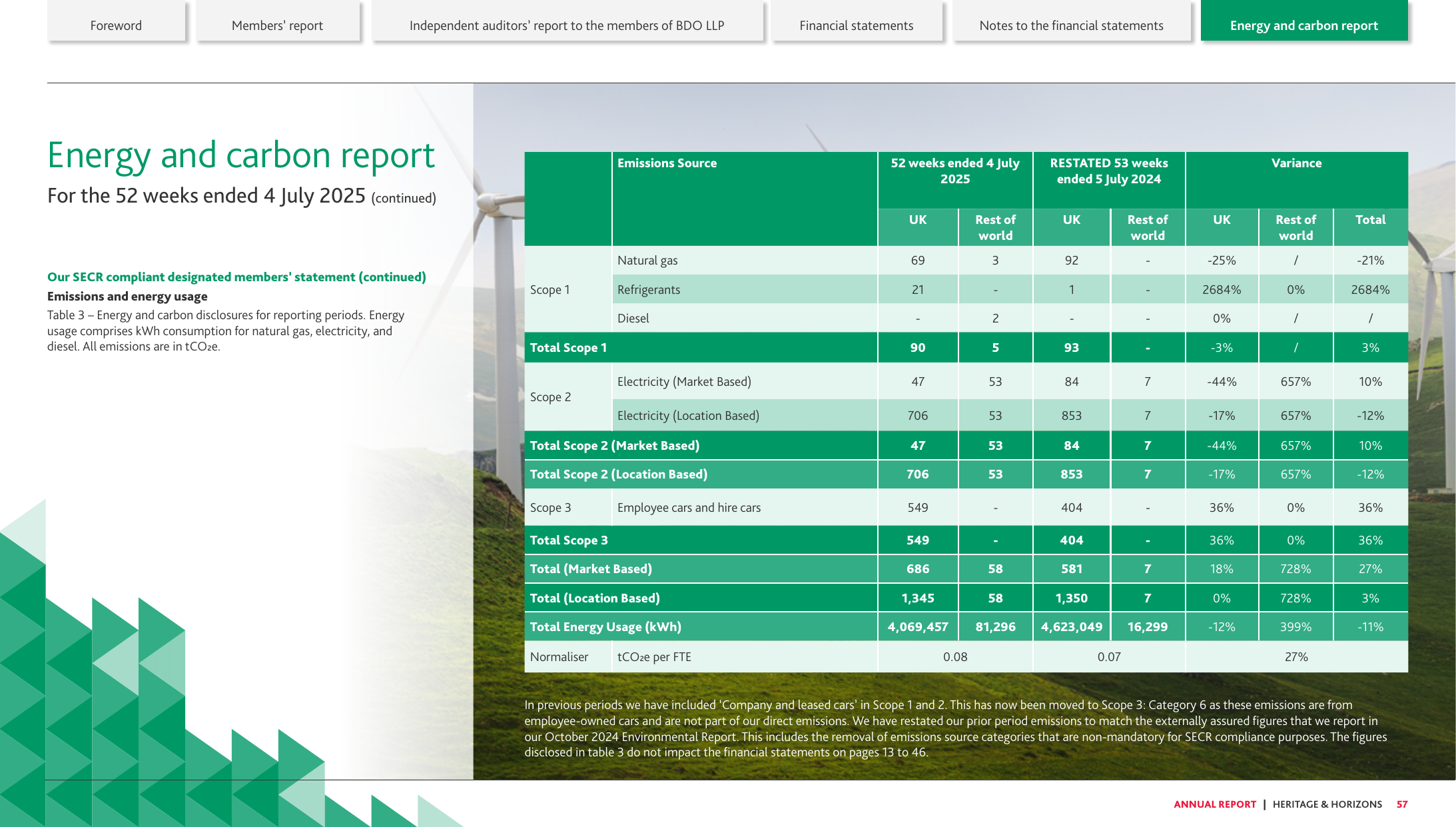The image size is (1456, 827).
Task: Select Energy and carbon report tab
Action: point(1303,22)
